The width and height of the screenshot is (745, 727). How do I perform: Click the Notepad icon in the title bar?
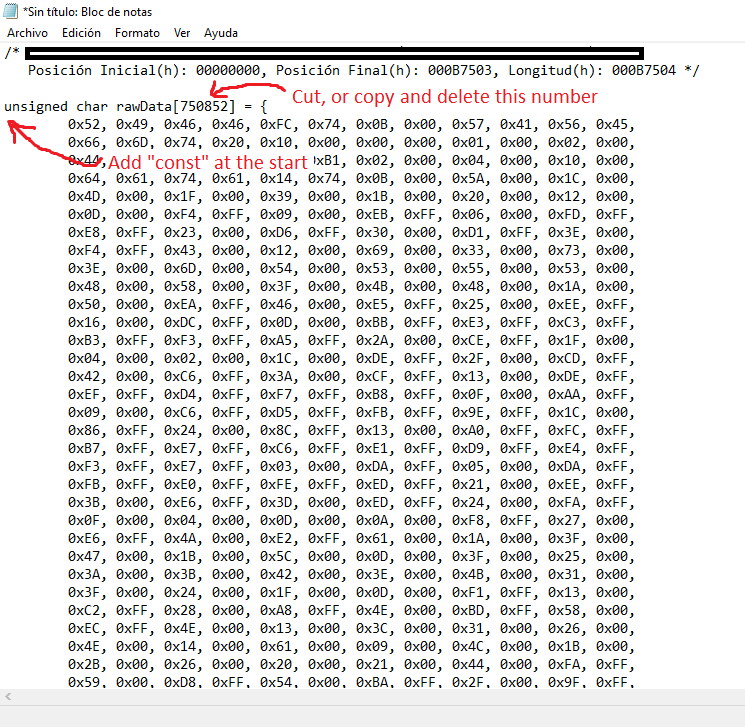pyautogui.click(x=10, y=10)
